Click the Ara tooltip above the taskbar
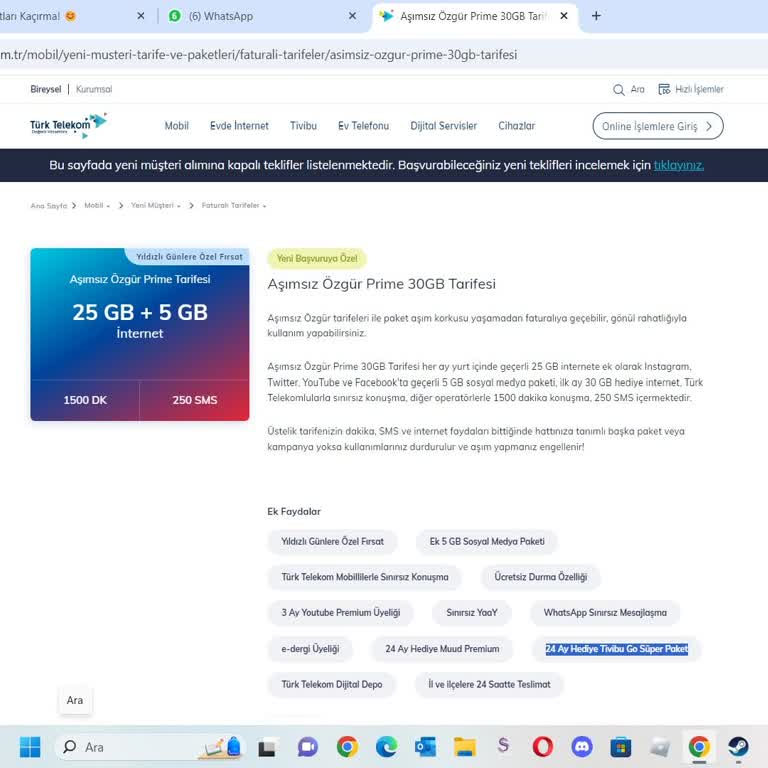 click(74, 700)
